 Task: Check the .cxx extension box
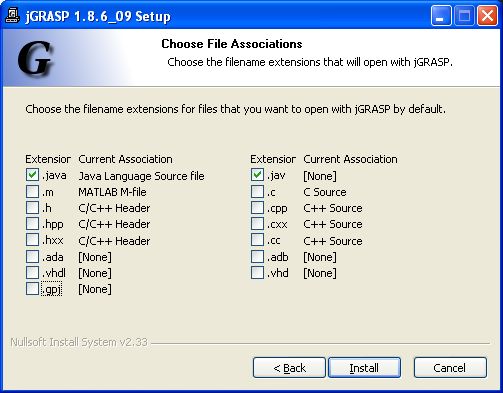click(257, 223)
